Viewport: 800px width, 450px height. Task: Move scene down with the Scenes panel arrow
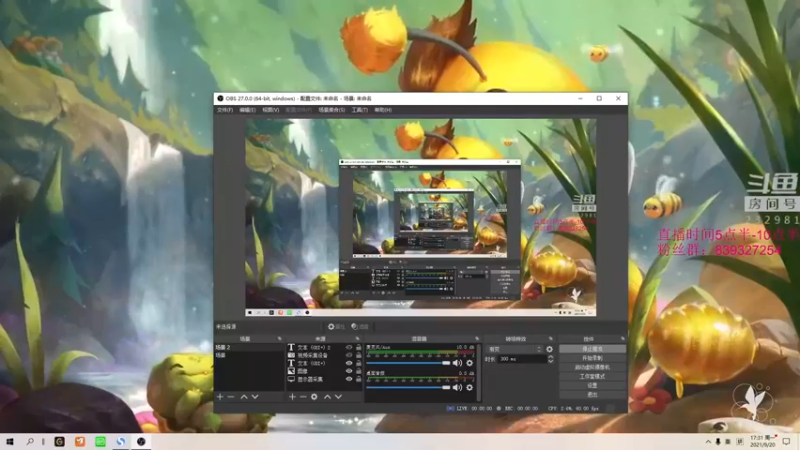(x=255, y=396)
